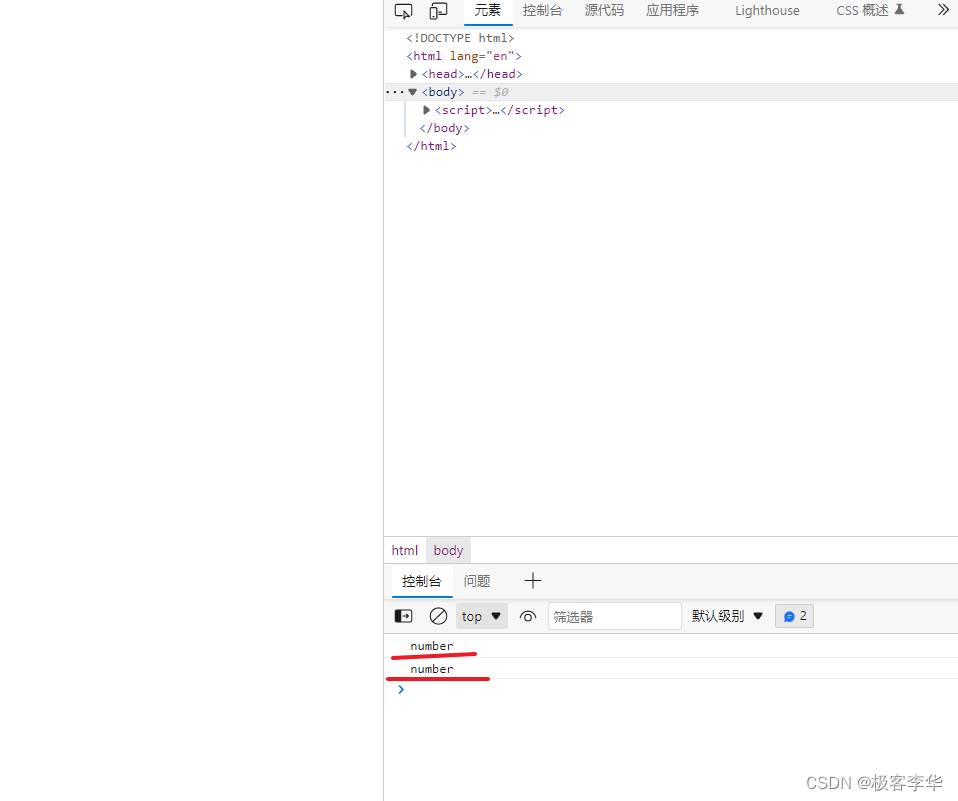This screenshot has height=801, width=958.
Task: Focus the 筛选器 filter input
Action: (x=615, y=616)
